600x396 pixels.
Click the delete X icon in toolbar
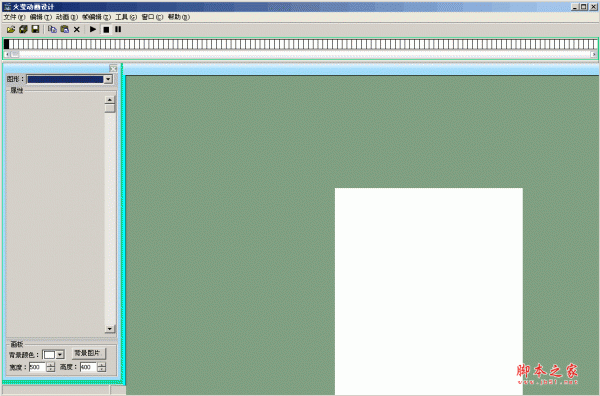click(77, 29)
